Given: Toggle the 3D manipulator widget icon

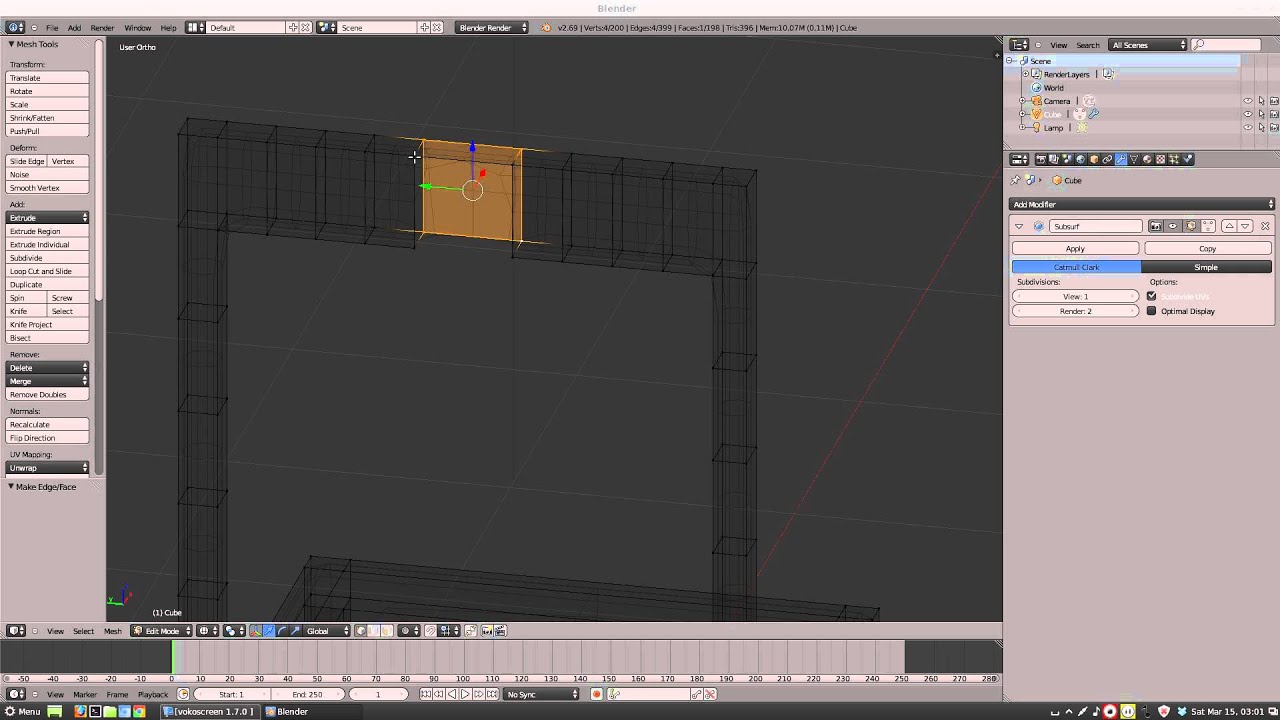Looking at the screenshot, I should tap(256, 631).
